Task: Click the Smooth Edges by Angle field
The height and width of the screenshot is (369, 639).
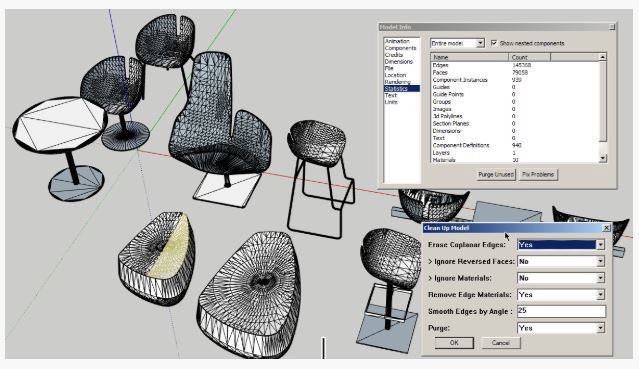Action: point(561,311)
